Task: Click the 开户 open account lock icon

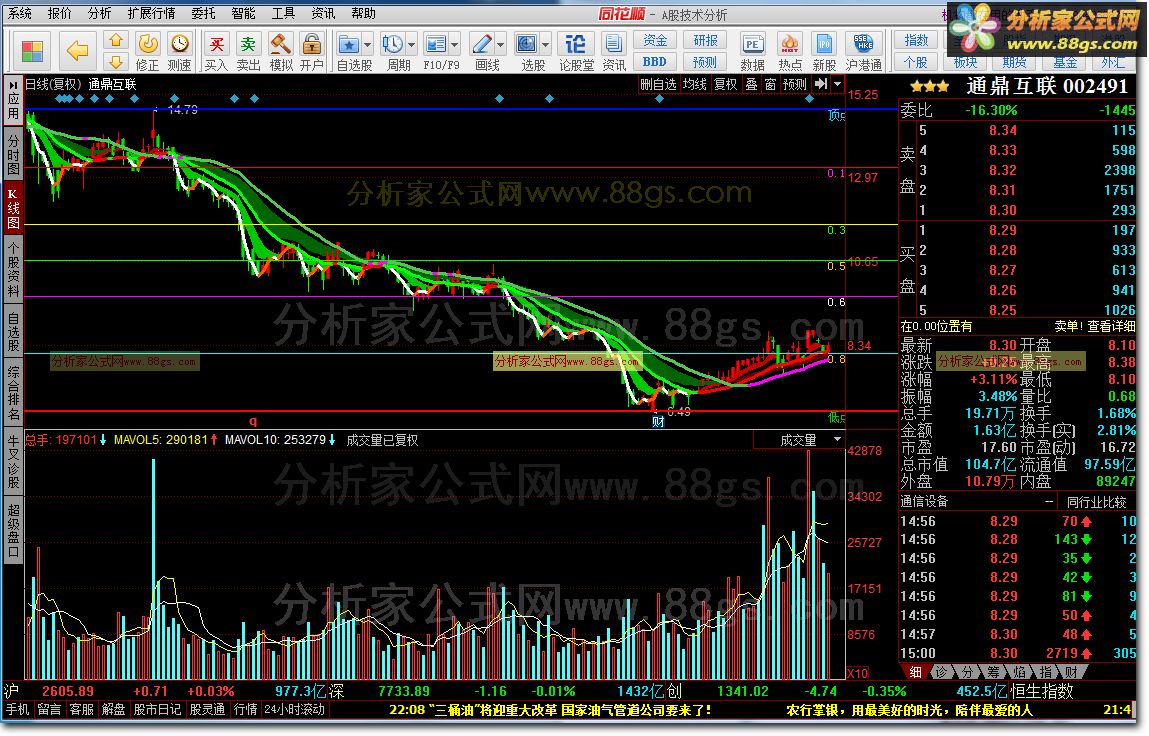Action: pos(312,45)
